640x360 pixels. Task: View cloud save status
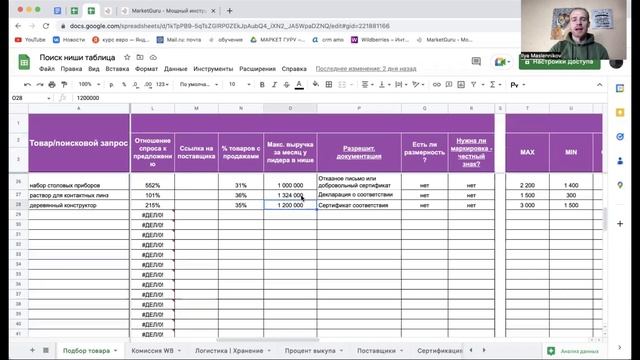[x=153, y=58]
